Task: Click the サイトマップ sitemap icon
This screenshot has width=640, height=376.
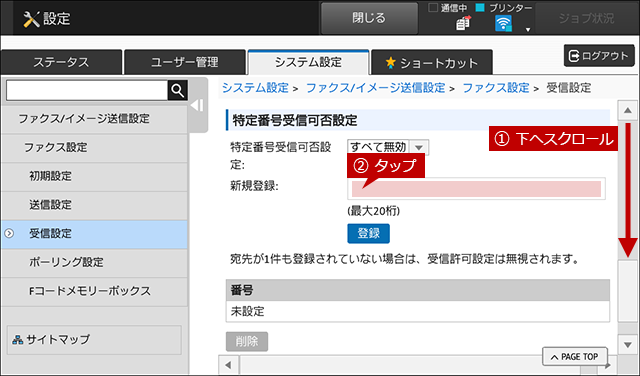Action: pos(18,340)
